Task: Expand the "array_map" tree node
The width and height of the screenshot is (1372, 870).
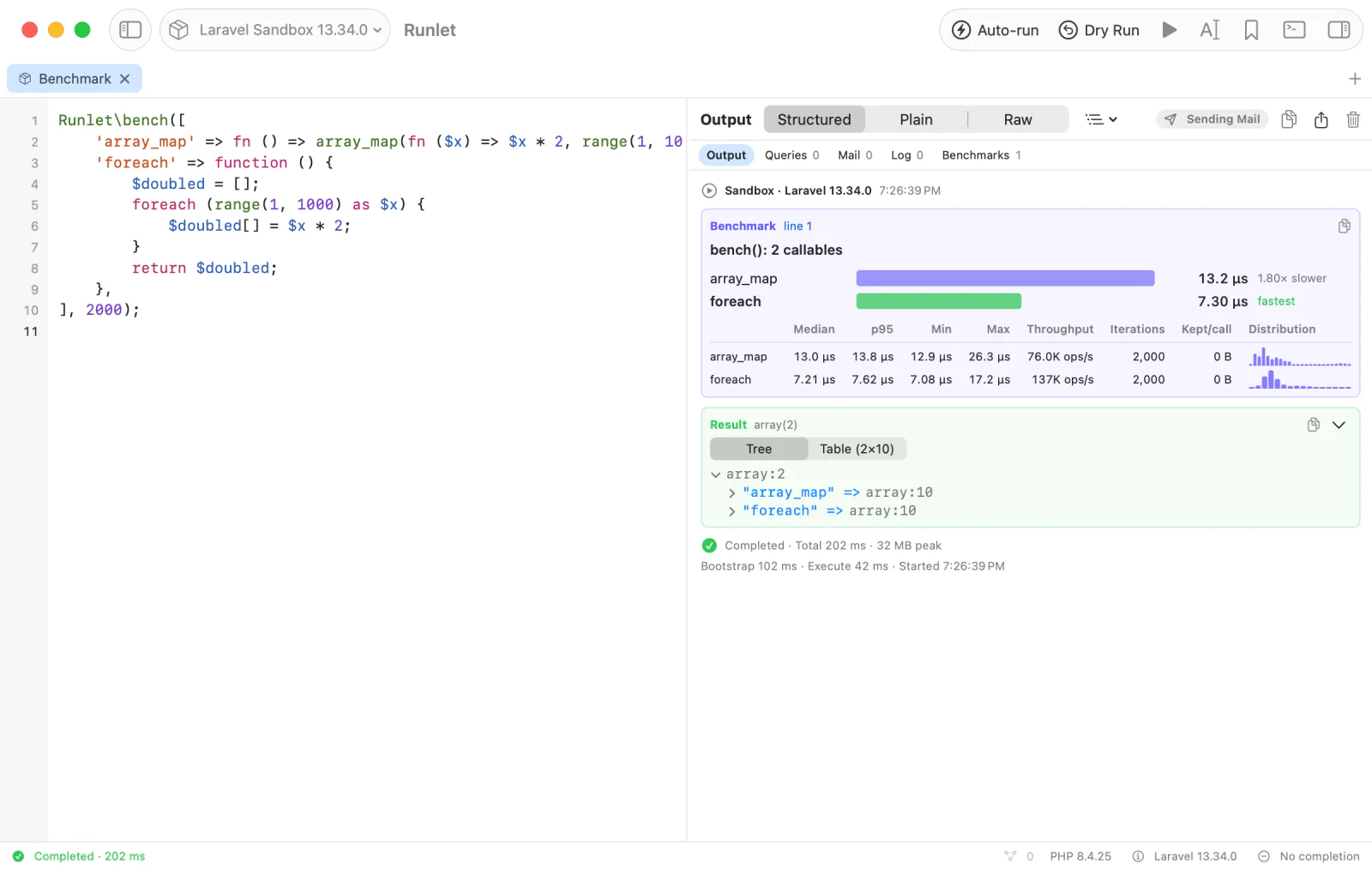Action: (x=731, y=493)
